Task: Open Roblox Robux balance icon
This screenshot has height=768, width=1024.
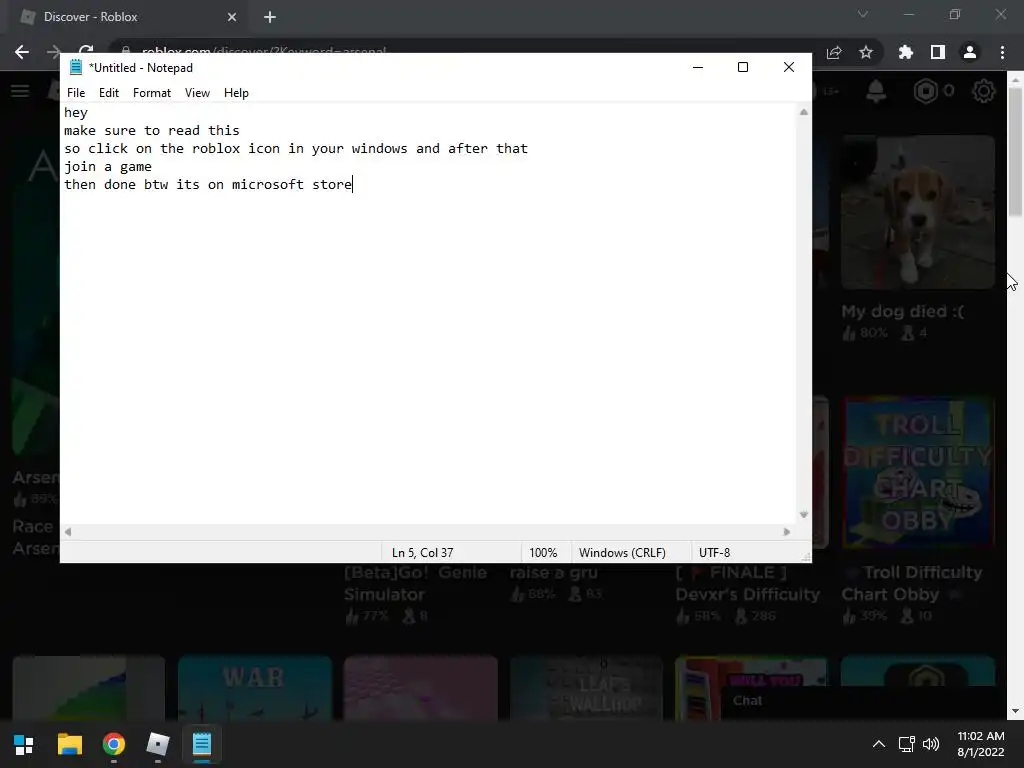Action: (925, 91)
